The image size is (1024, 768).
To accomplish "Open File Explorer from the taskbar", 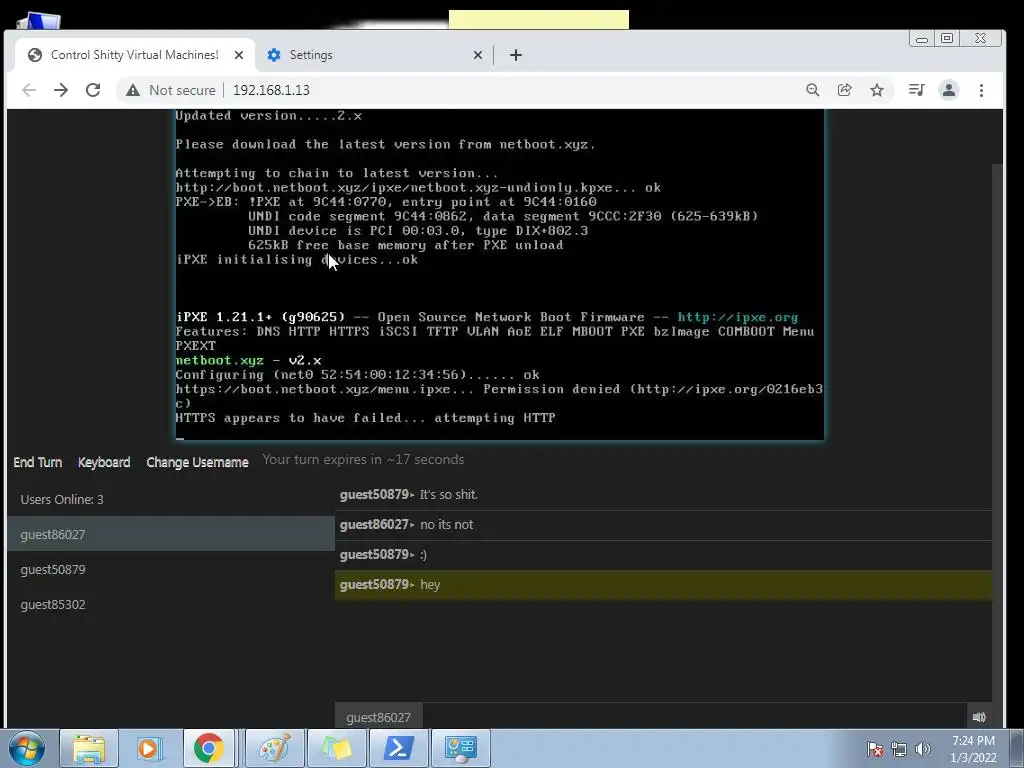I will 89,748.
